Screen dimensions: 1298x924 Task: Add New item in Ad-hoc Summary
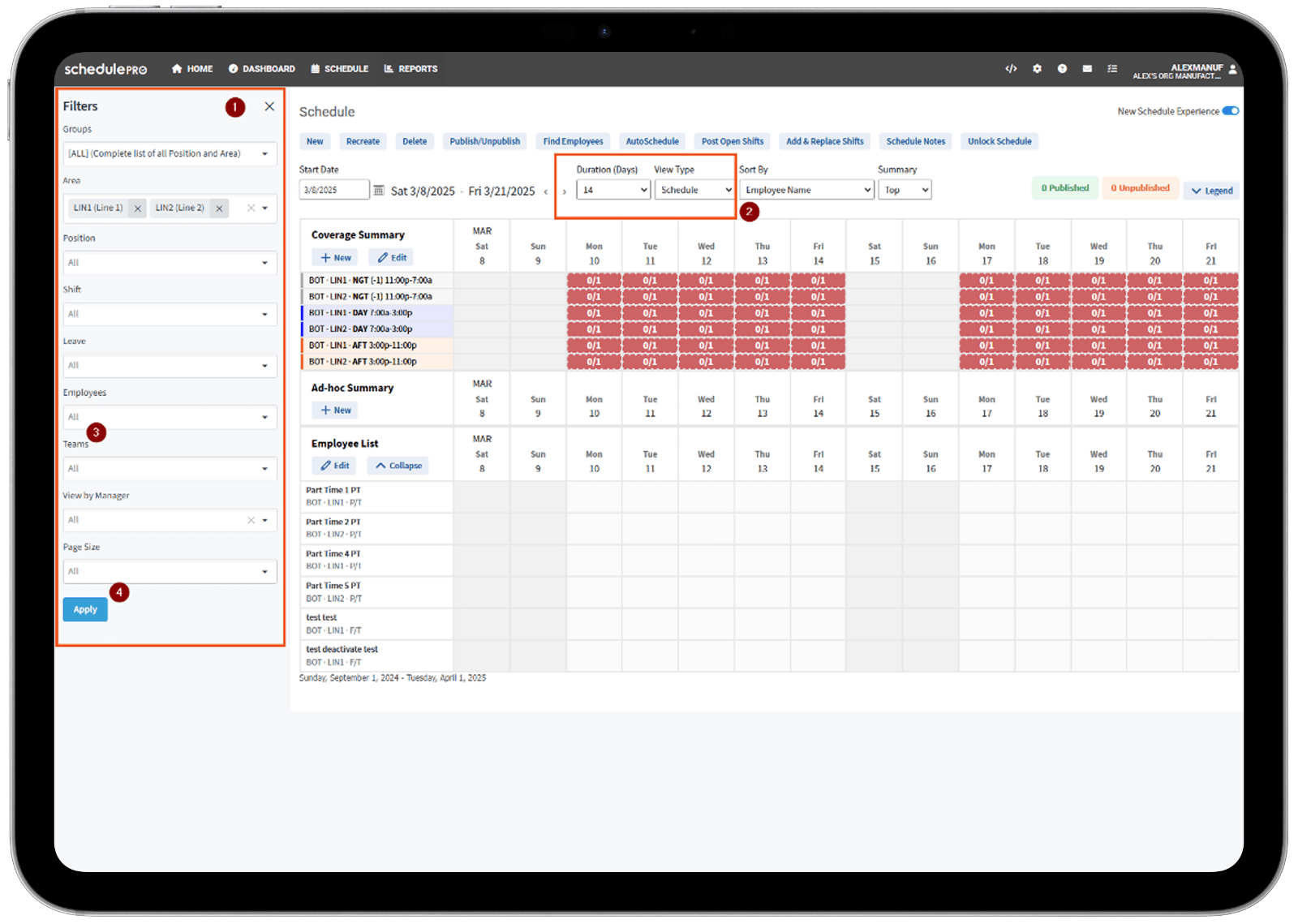(x=335, y=410)
